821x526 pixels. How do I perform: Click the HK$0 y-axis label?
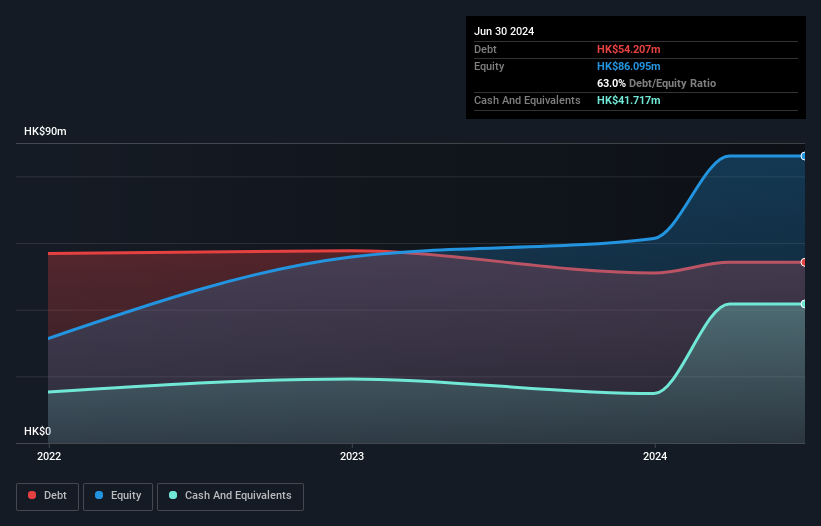coord(38,431)
